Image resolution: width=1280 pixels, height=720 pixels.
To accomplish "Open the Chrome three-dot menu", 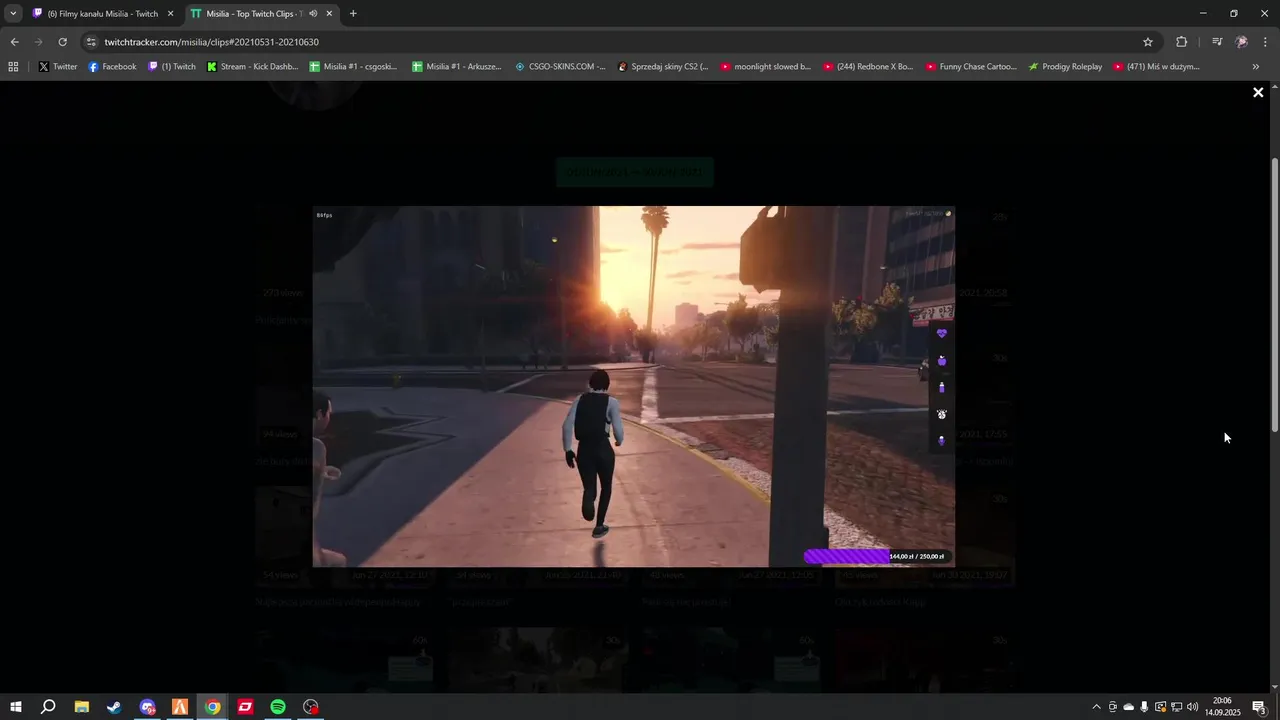I will [x=1266, y=42].
